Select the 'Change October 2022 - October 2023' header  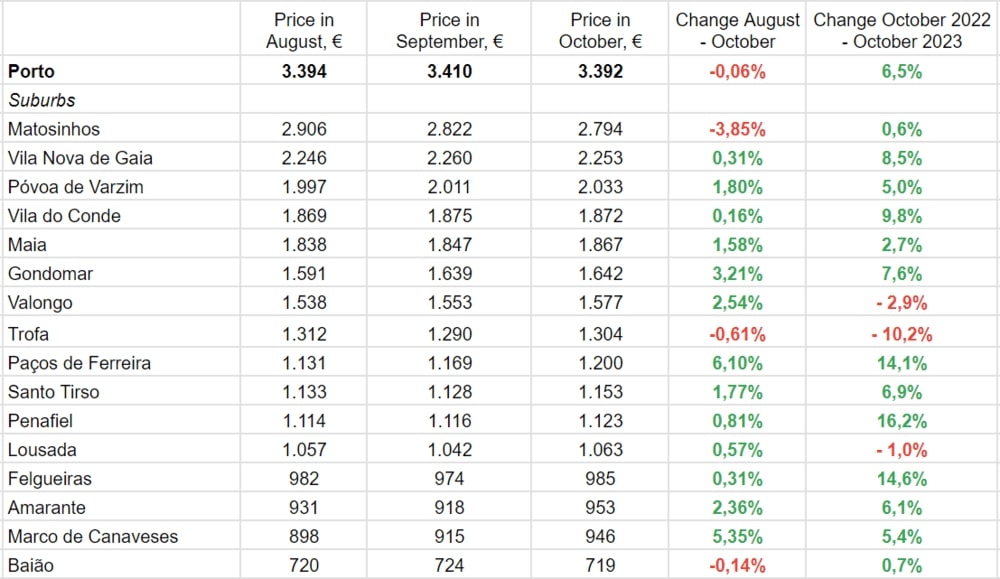[902, 30]
